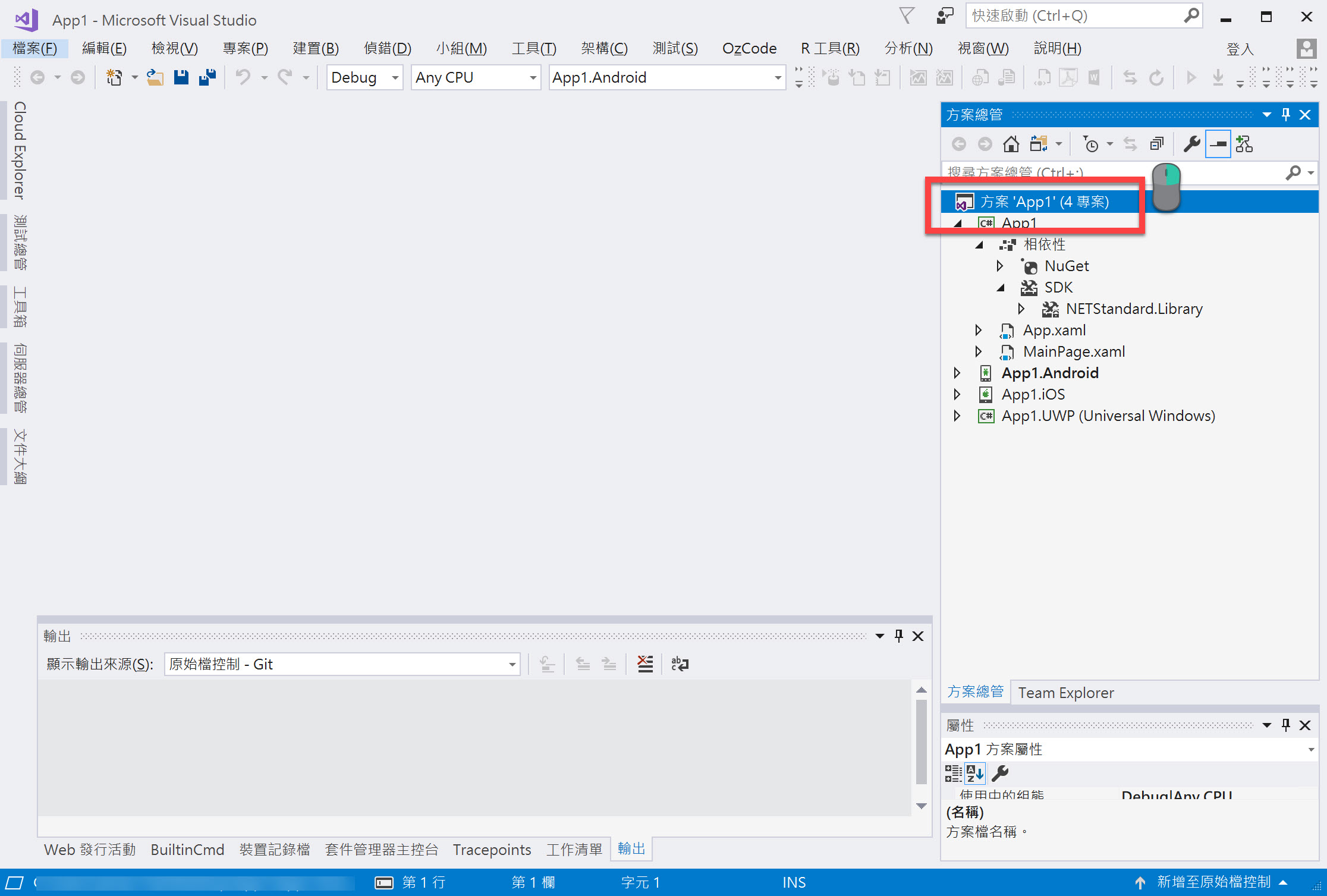Toggle auto-hide pin on 方案總管 panel

1286,115
